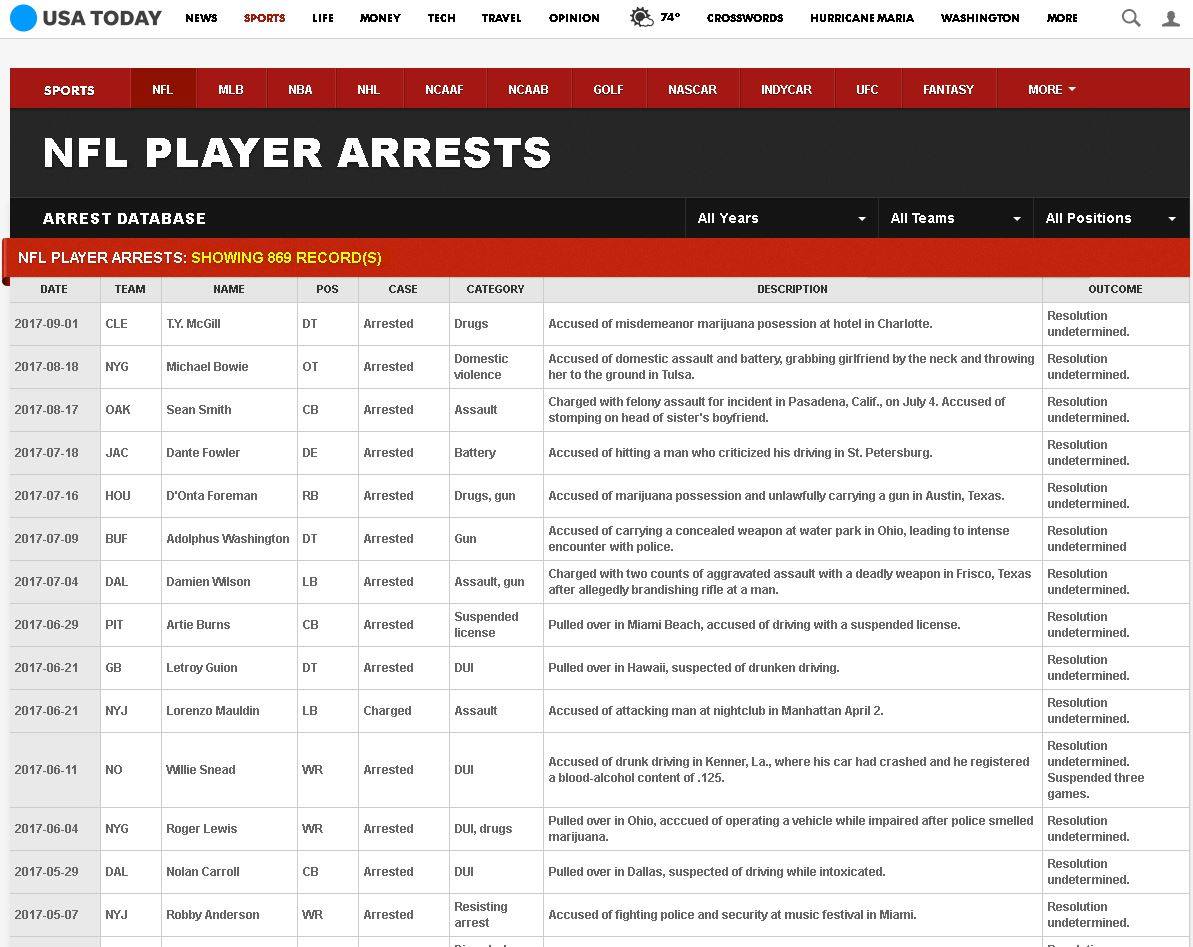Click the name Sean Smith

point(199,409)
